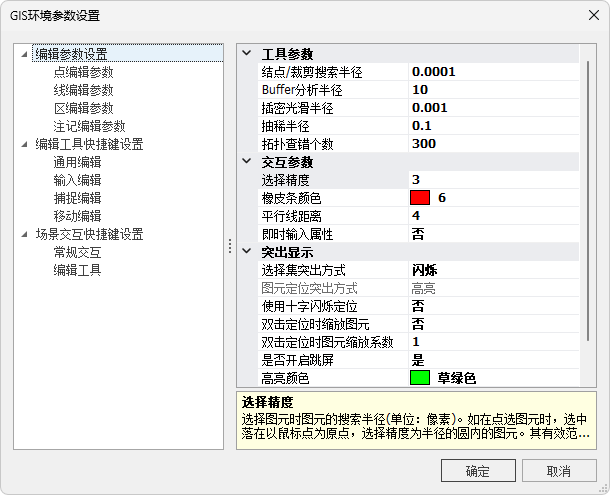Image resolution: width=610 pixels, height=495 pixels.
Task: Click the green 高亮颜色 swatch
Action: [420, 378]
